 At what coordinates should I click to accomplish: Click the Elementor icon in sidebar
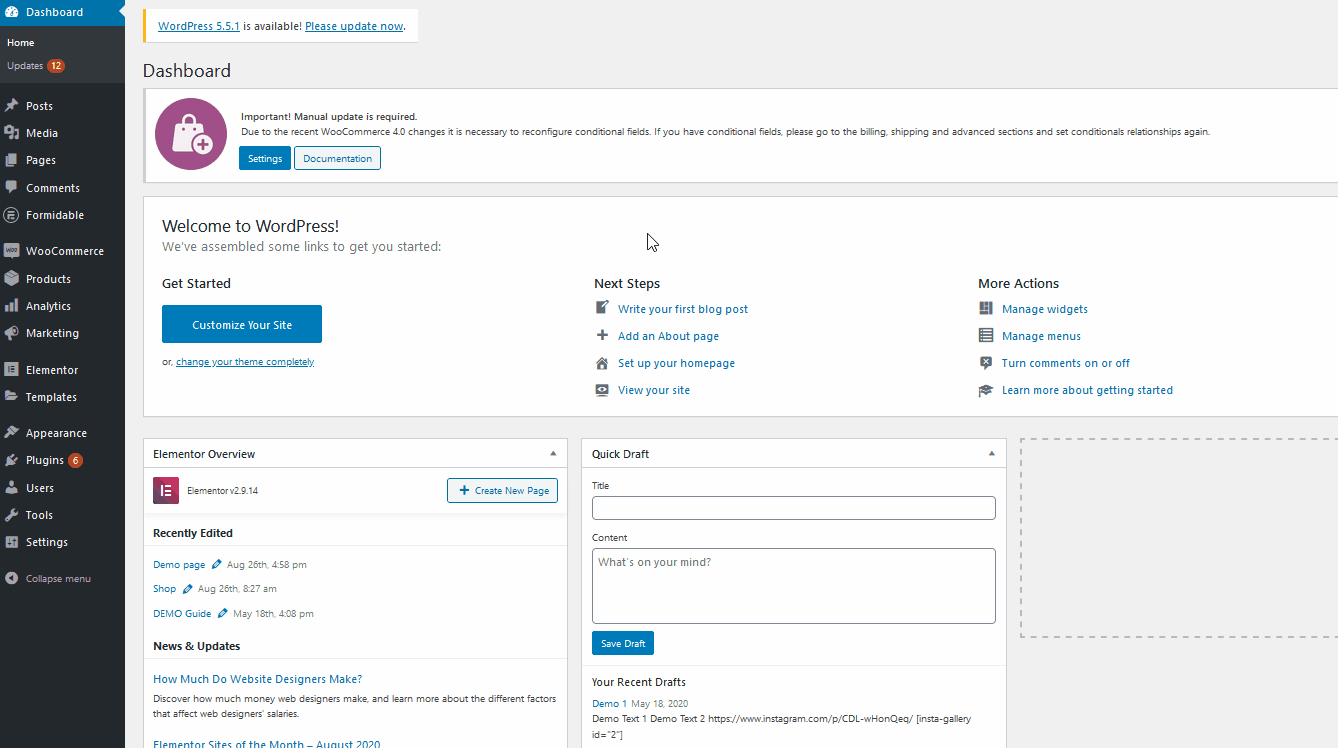[11, 369]
